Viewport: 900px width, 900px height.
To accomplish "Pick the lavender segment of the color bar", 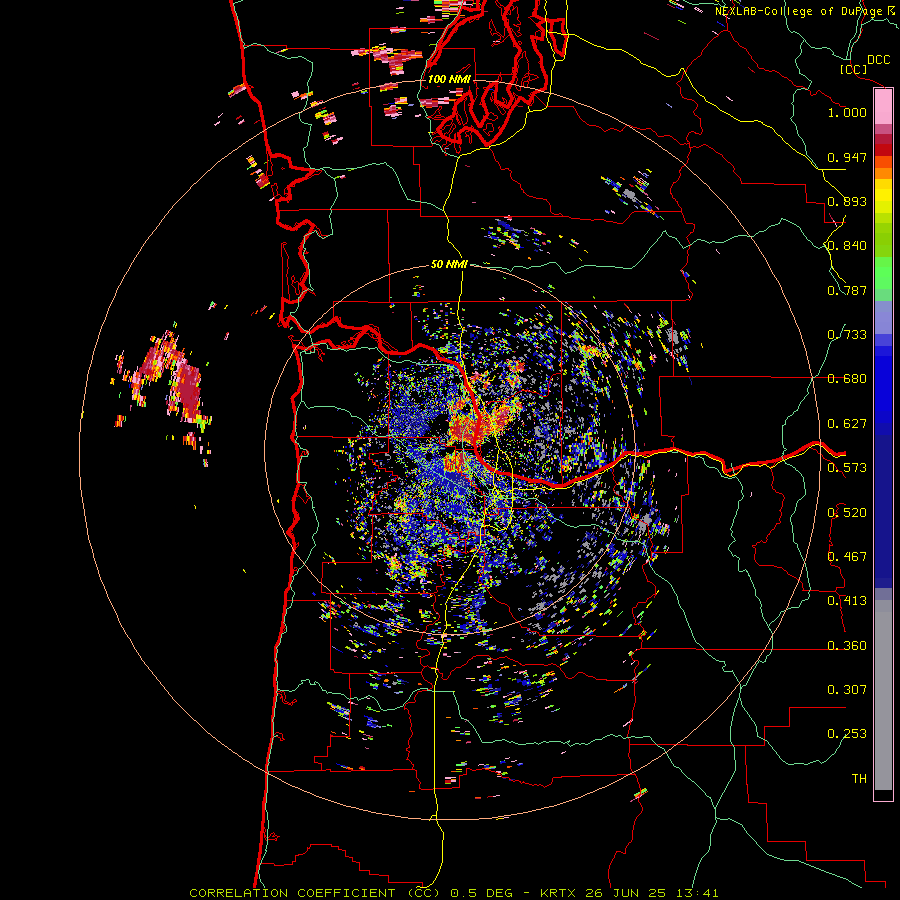I will coord(883,317).
